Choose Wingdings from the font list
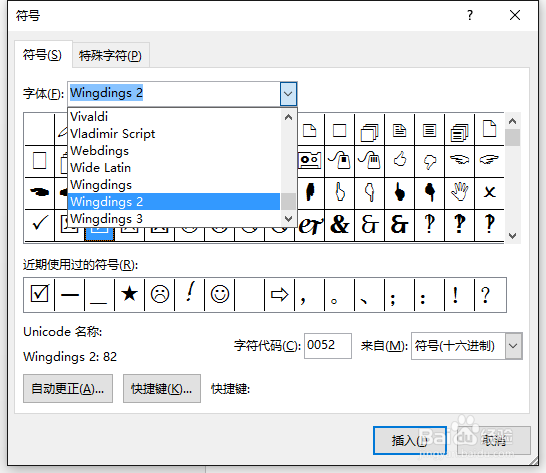Viewport: 546px width, 473px height. coord(174,185)
